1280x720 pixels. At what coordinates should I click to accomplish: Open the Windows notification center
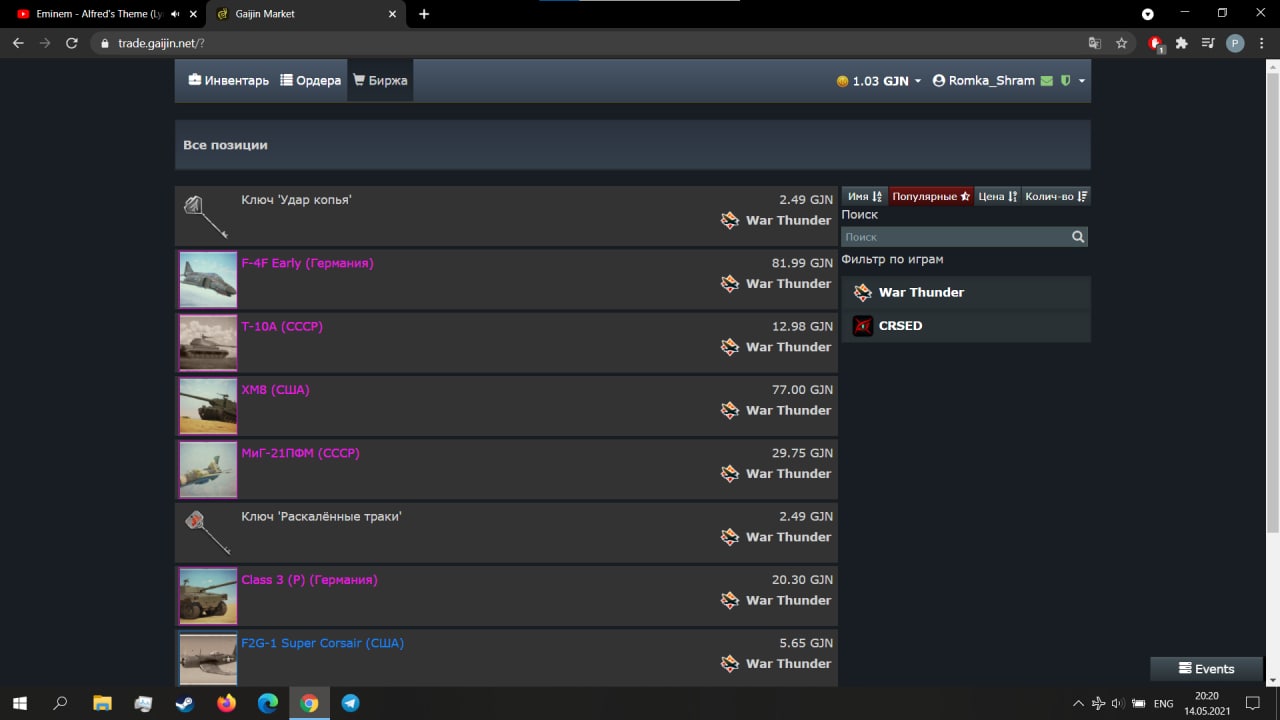pyautogui.click(x=1253, y=703)
